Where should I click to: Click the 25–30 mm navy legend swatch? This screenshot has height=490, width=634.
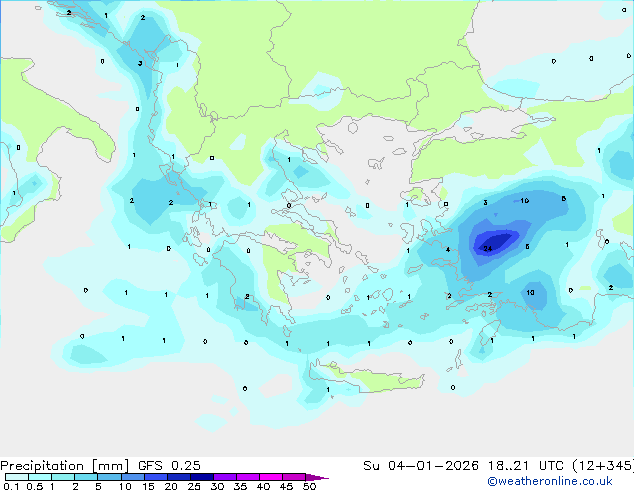[x=202, y=477]
